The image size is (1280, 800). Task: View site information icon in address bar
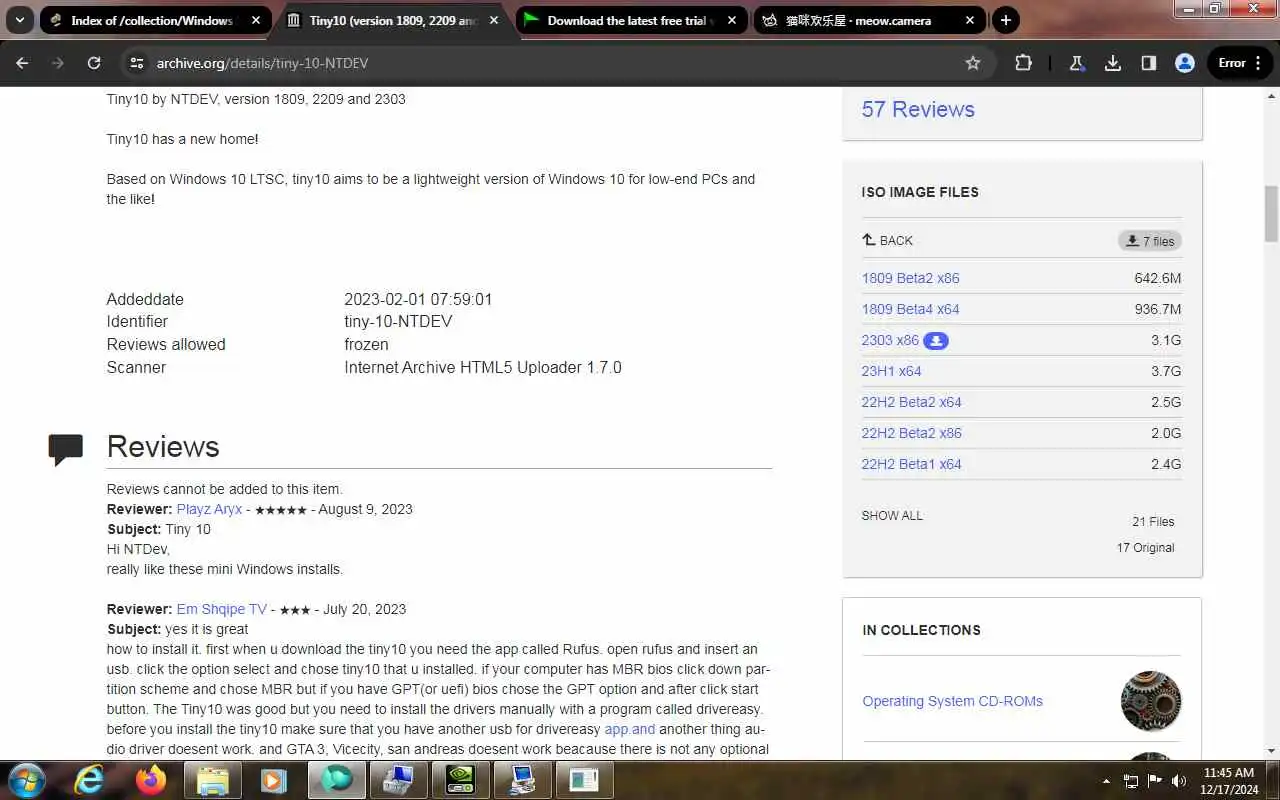click(137, 63)
